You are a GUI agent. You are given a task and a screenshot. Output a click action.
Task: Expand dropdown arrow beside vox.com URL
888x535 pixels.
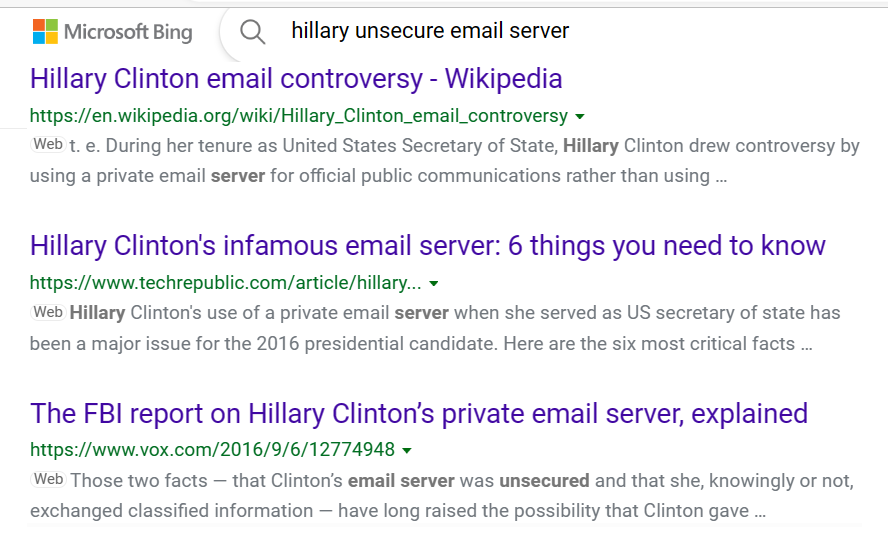coord(407,451)
